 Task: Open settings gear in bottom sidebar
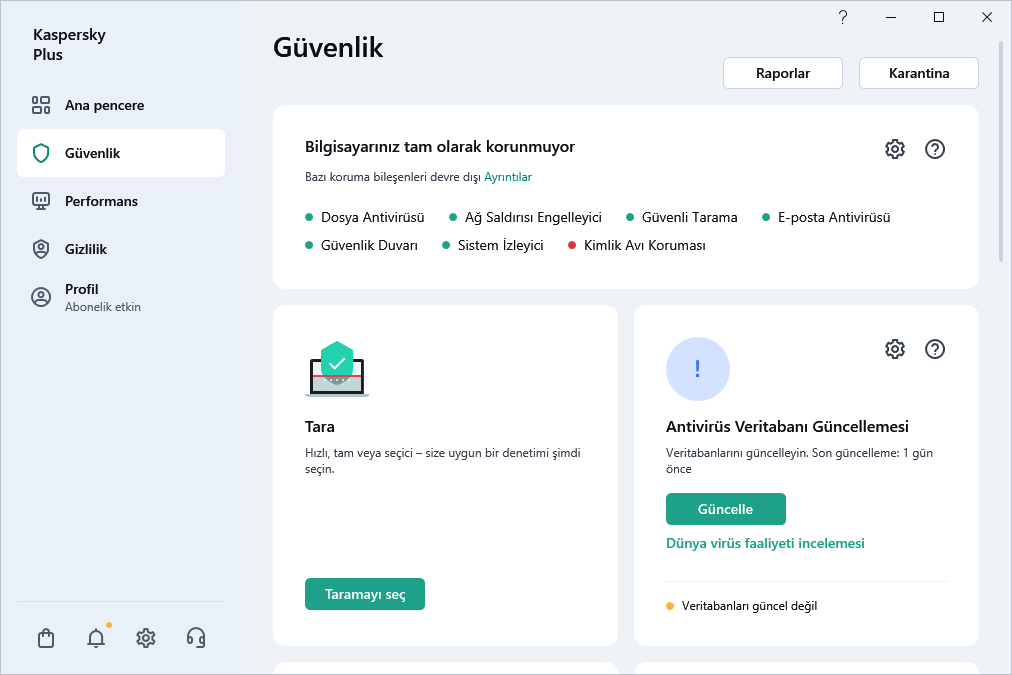pyautogui.click(x=146, y=638)
